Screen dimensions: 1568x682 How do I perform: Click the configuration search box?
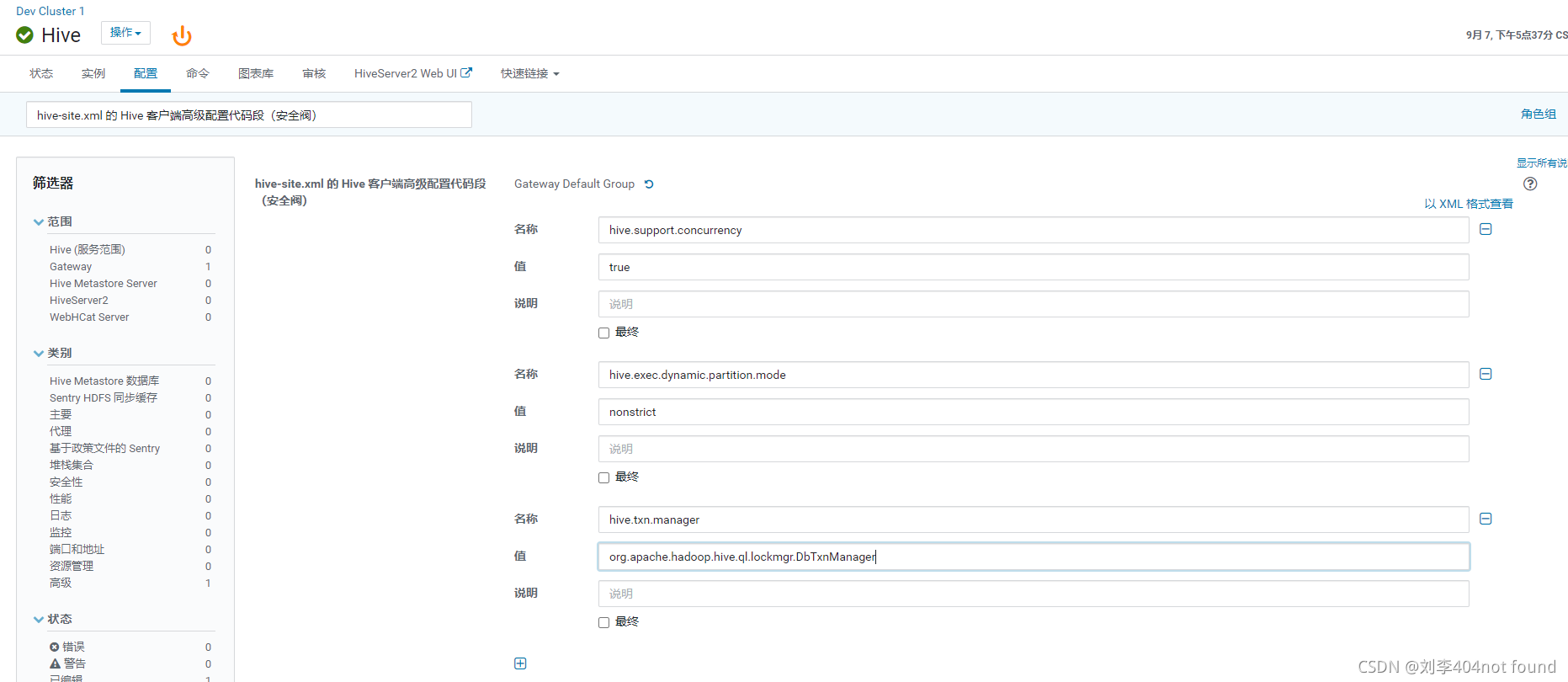(248, 115)
